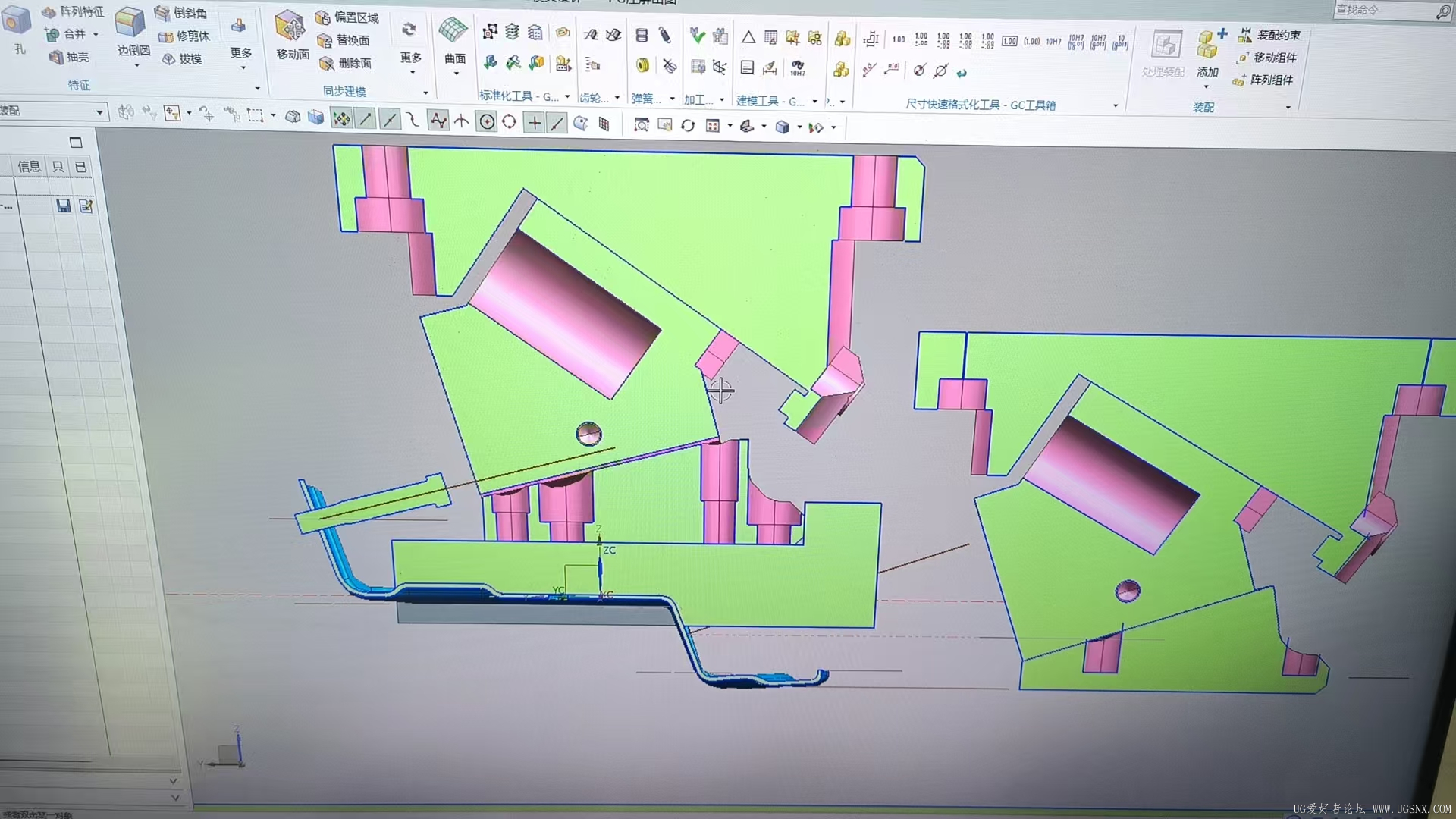Click the Delete Face (删除面) button
Image resolution: width=1456 pixels, height=819 pixels.
346,63
